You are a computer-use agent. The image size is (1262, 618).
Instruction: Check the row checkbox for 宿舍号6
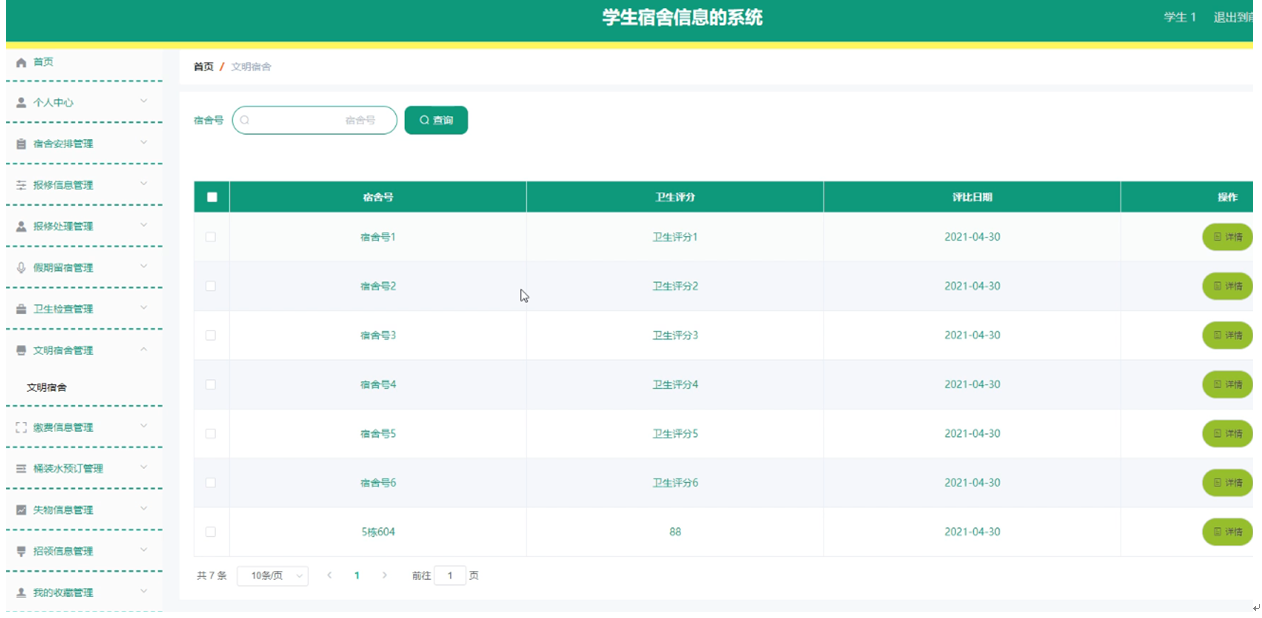[211, 482]
